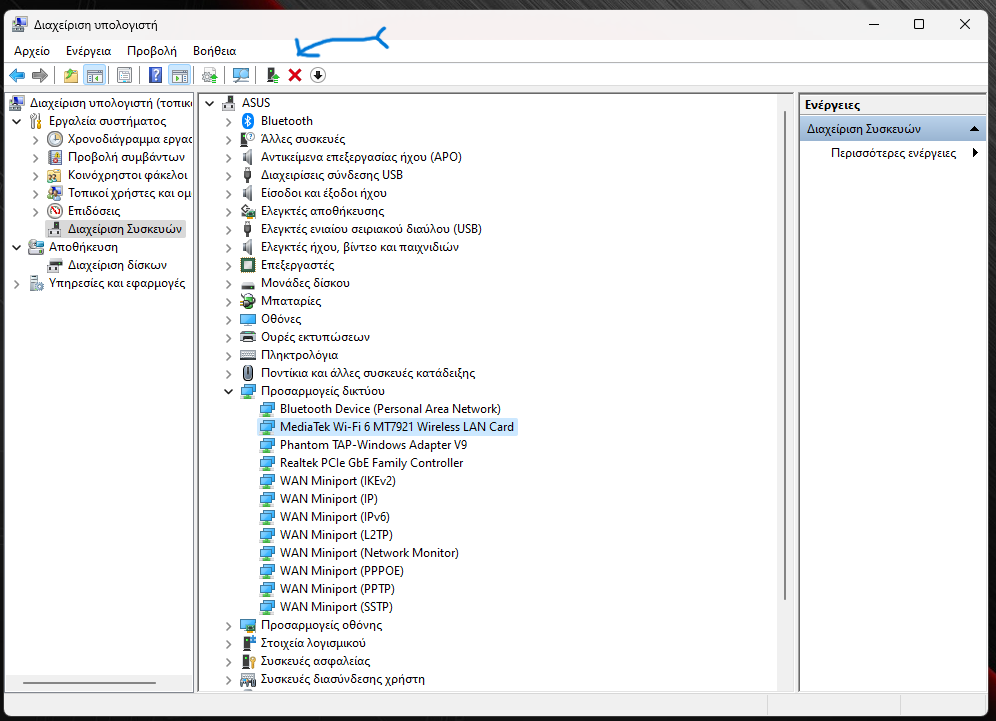This screenshot has height=721, width=996.
Task: Click the device list vertical scrollbar
Action: (x=785, y=356)
